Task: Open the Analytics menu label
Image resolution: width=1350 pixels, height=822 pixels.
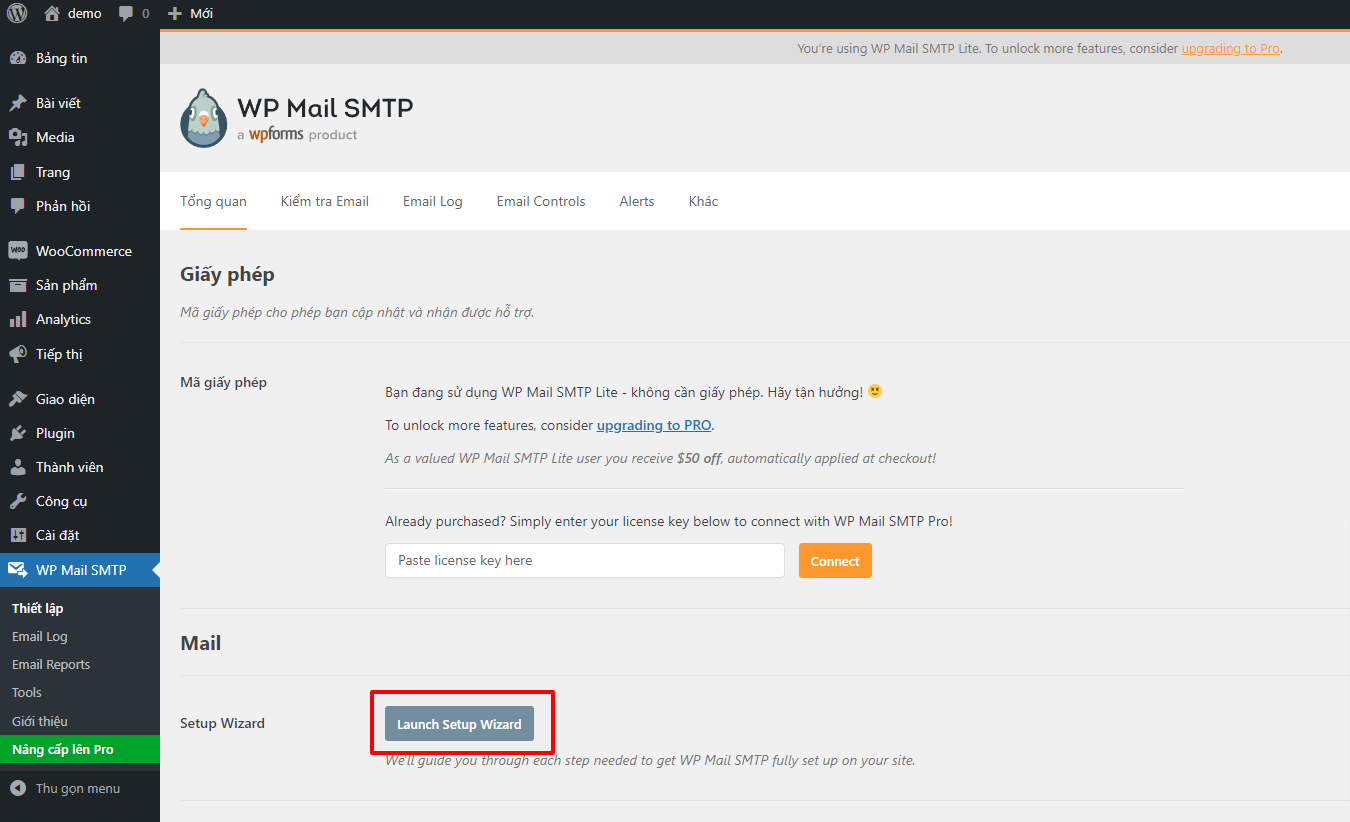Action: pos(63,319)
